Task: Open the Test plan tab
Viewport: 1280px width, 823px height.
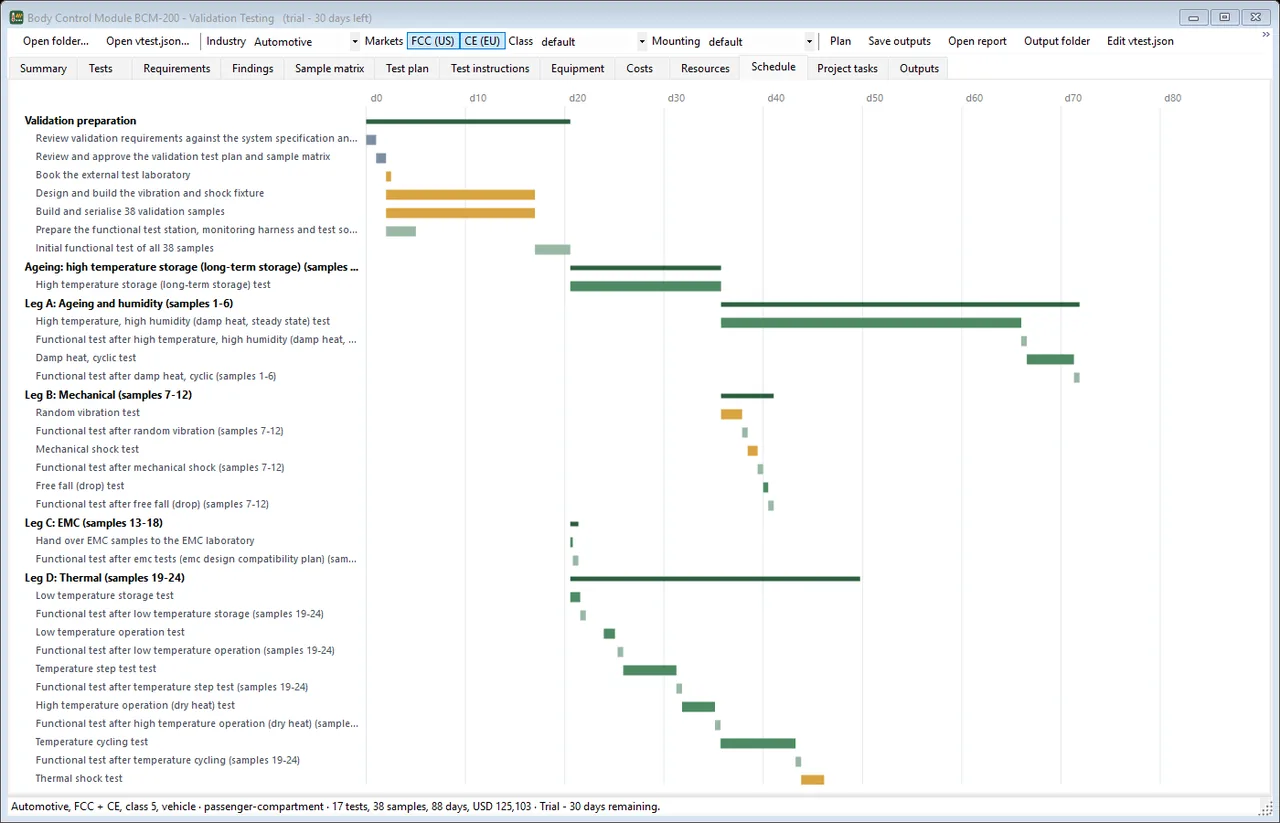Action: click(407, 69)
